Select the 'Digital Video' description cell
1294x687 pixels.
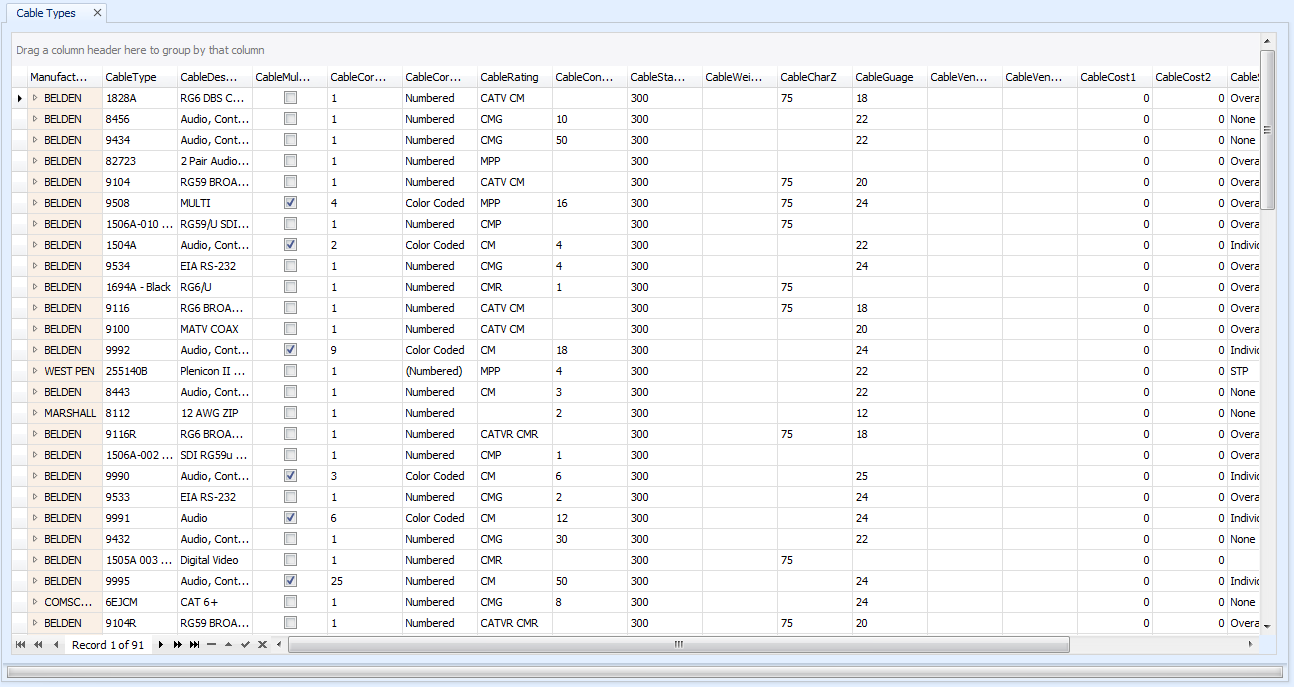click(215, 560)
